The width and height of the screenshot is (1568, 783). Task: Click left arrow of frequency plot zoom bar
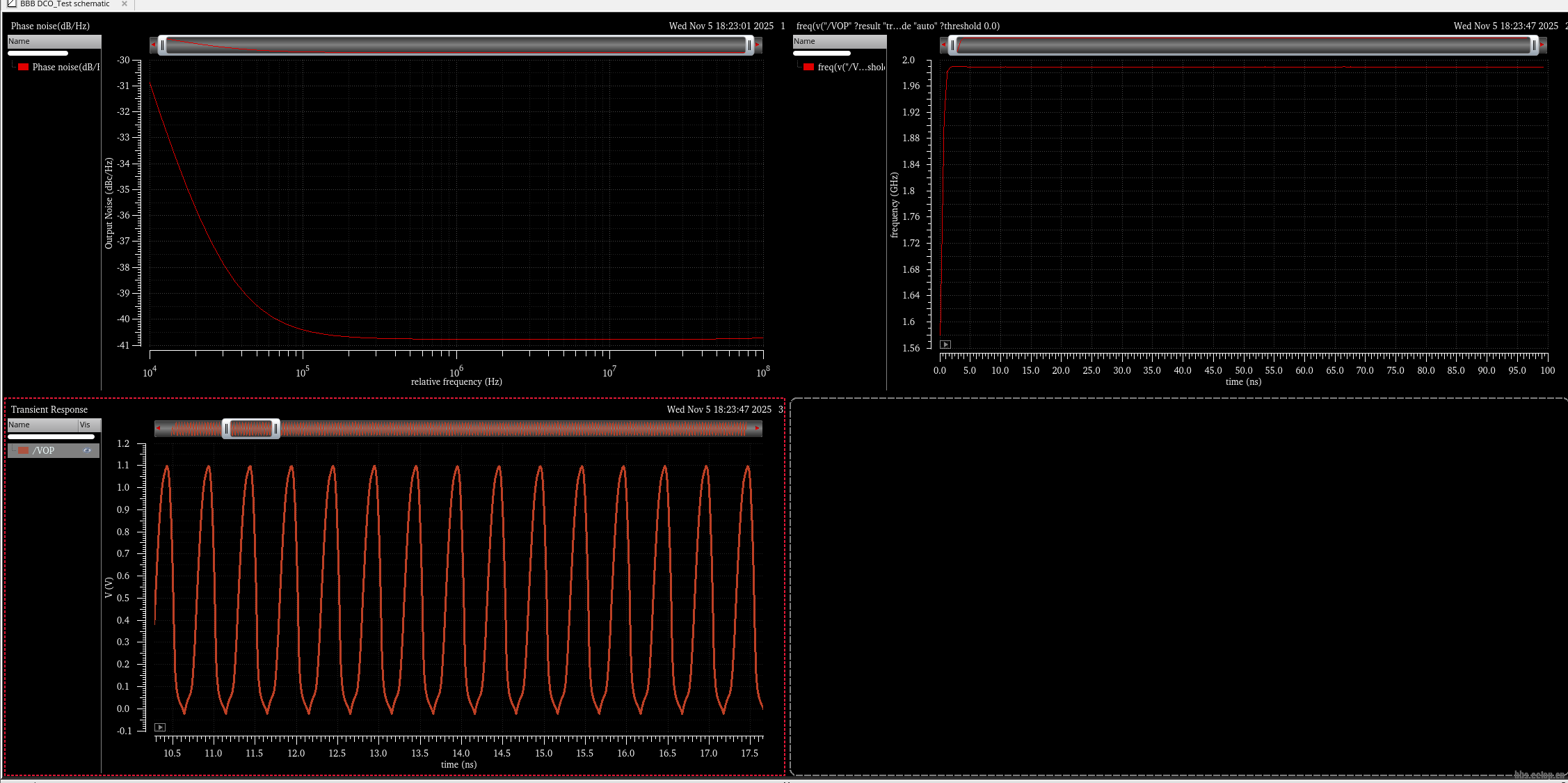943,45
